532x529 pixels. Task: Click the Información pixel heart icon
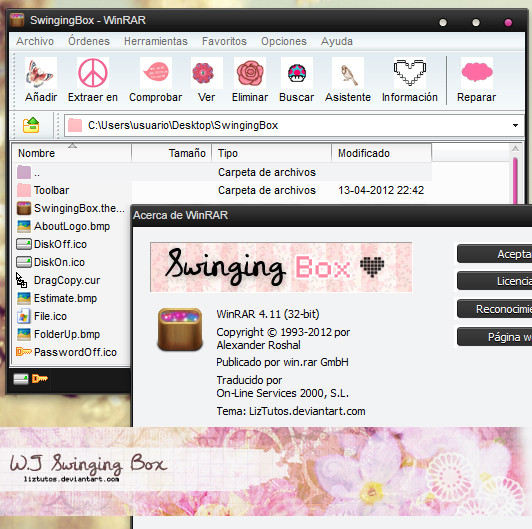coord(410,73)
